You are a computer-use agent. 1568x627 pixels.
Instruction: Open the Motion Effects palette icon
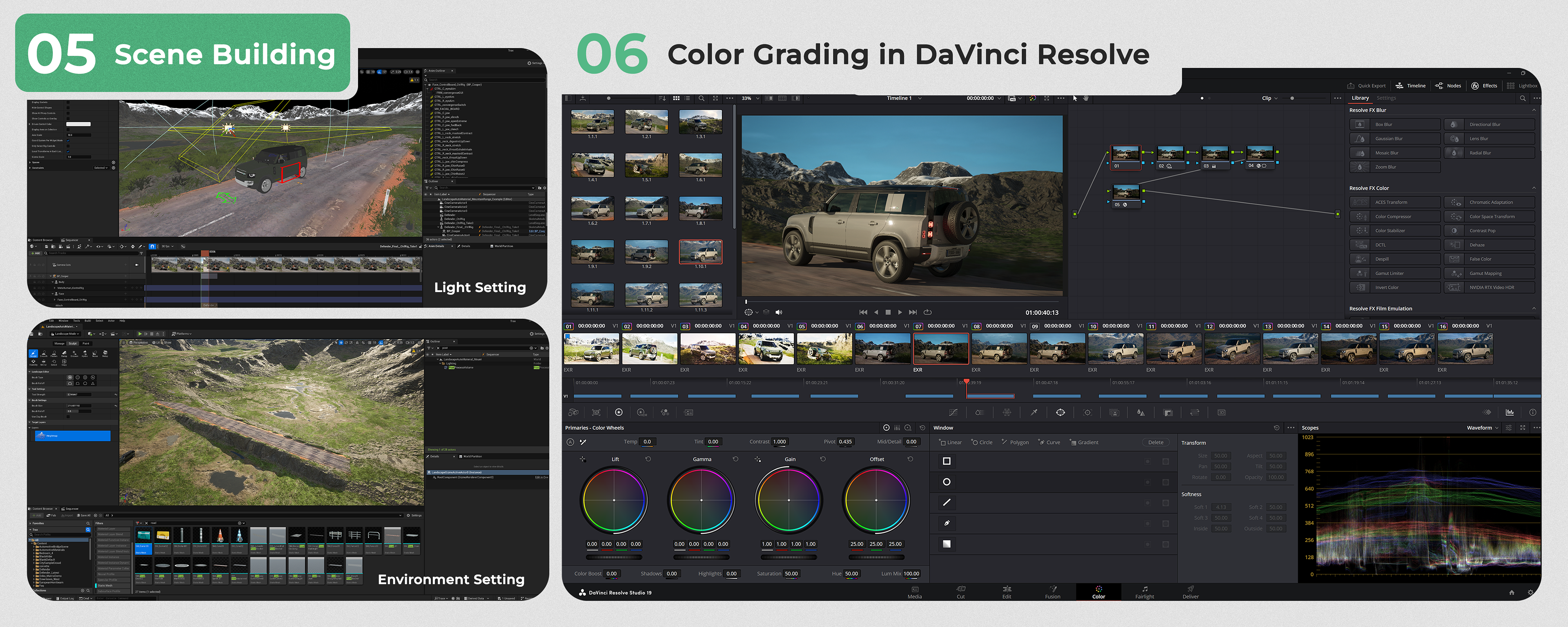tap(688, 413)
